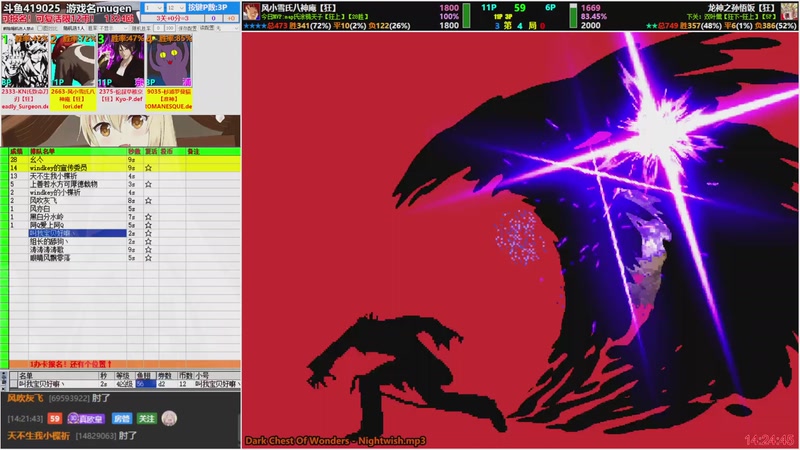Click the 币数 value 12 cell
This screenshot has width=800, height=450.
[x=183, y=384]
